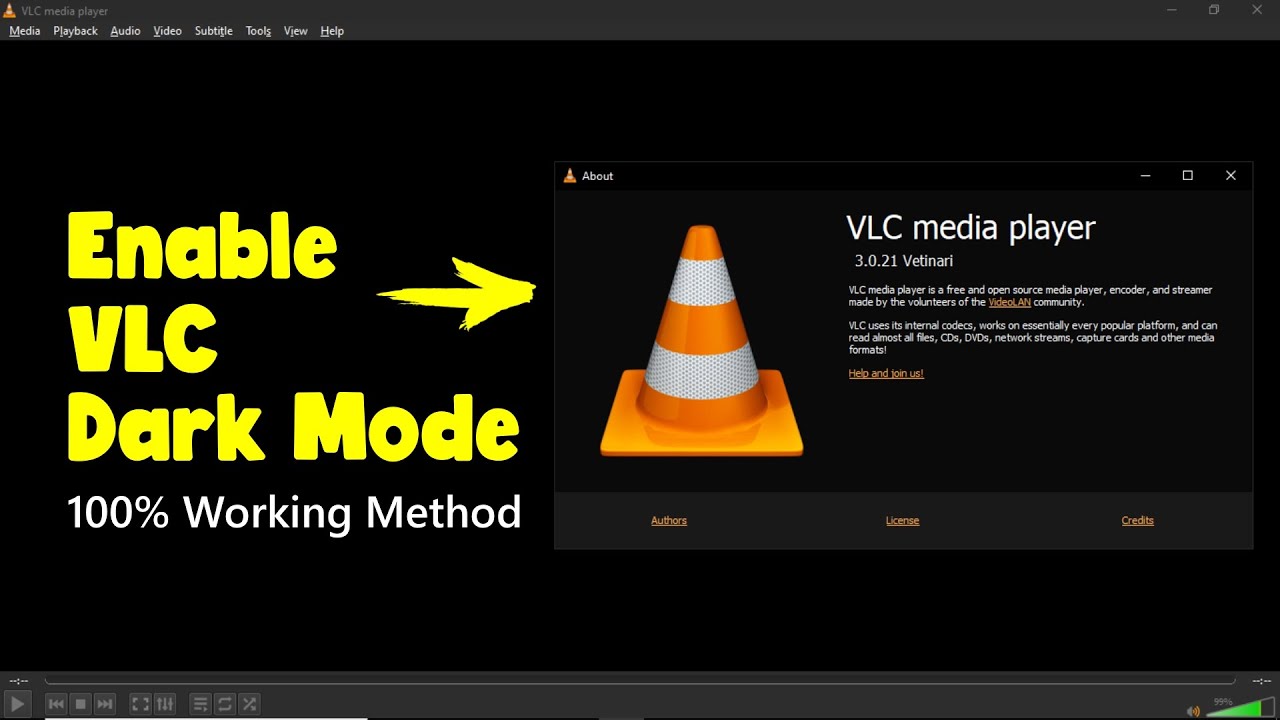Viewport: 1280px width, 720px height.
Task: Open the Video menu
Action: point(167,31)
